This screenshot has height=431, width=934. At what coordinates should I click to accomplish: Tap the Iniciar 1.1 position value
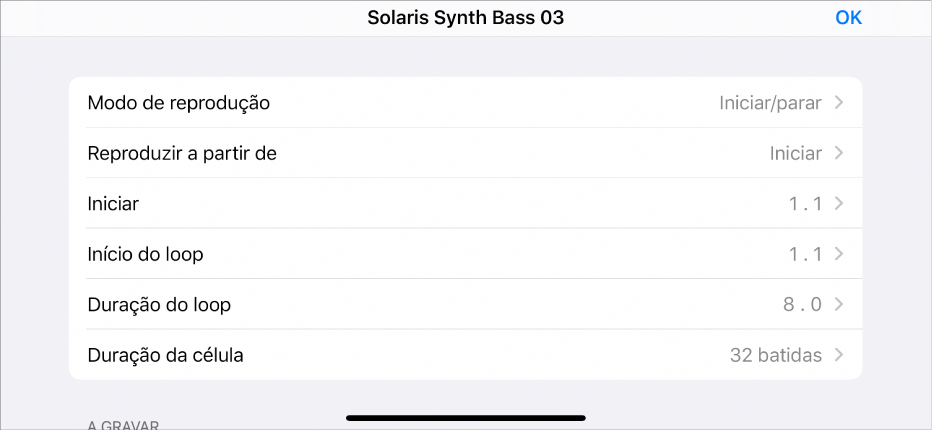click(805, 204)
